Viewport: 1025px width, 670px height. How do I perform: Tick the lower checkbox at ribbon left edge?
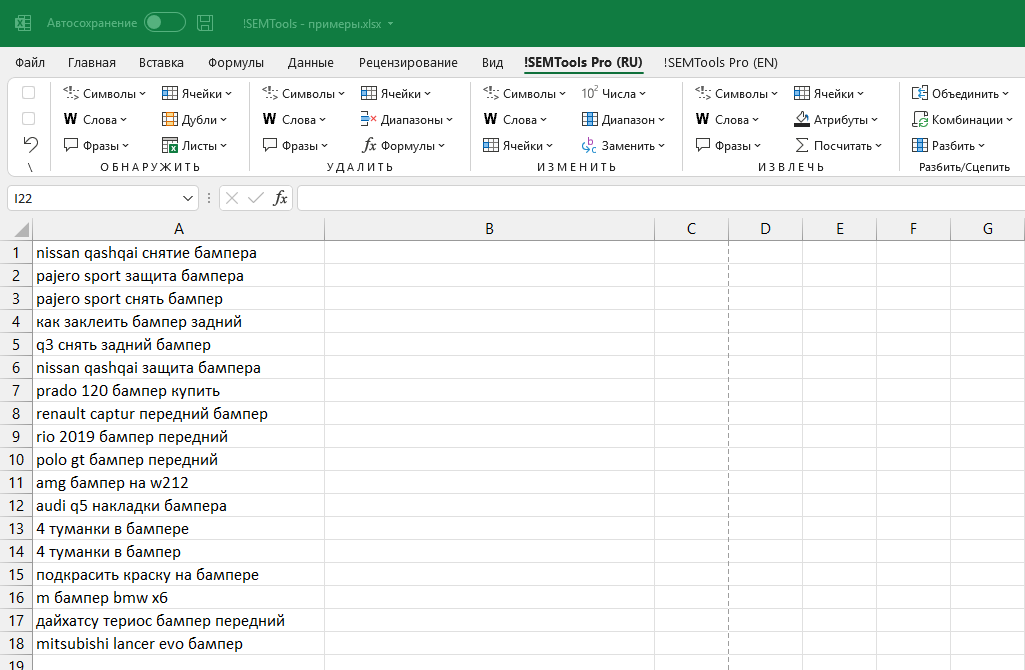28,118
